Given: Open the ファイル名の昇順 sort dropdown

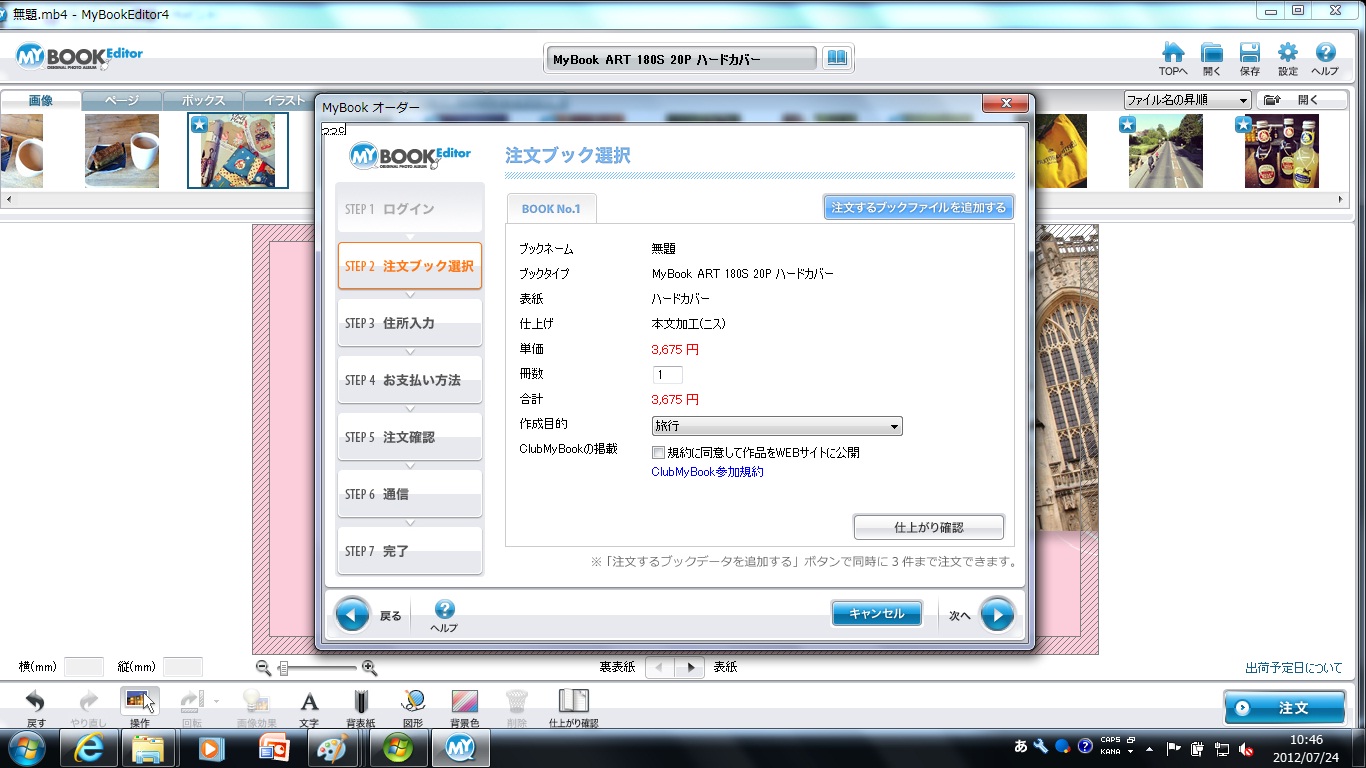Looking at the screenshot, I should 1187,100.
